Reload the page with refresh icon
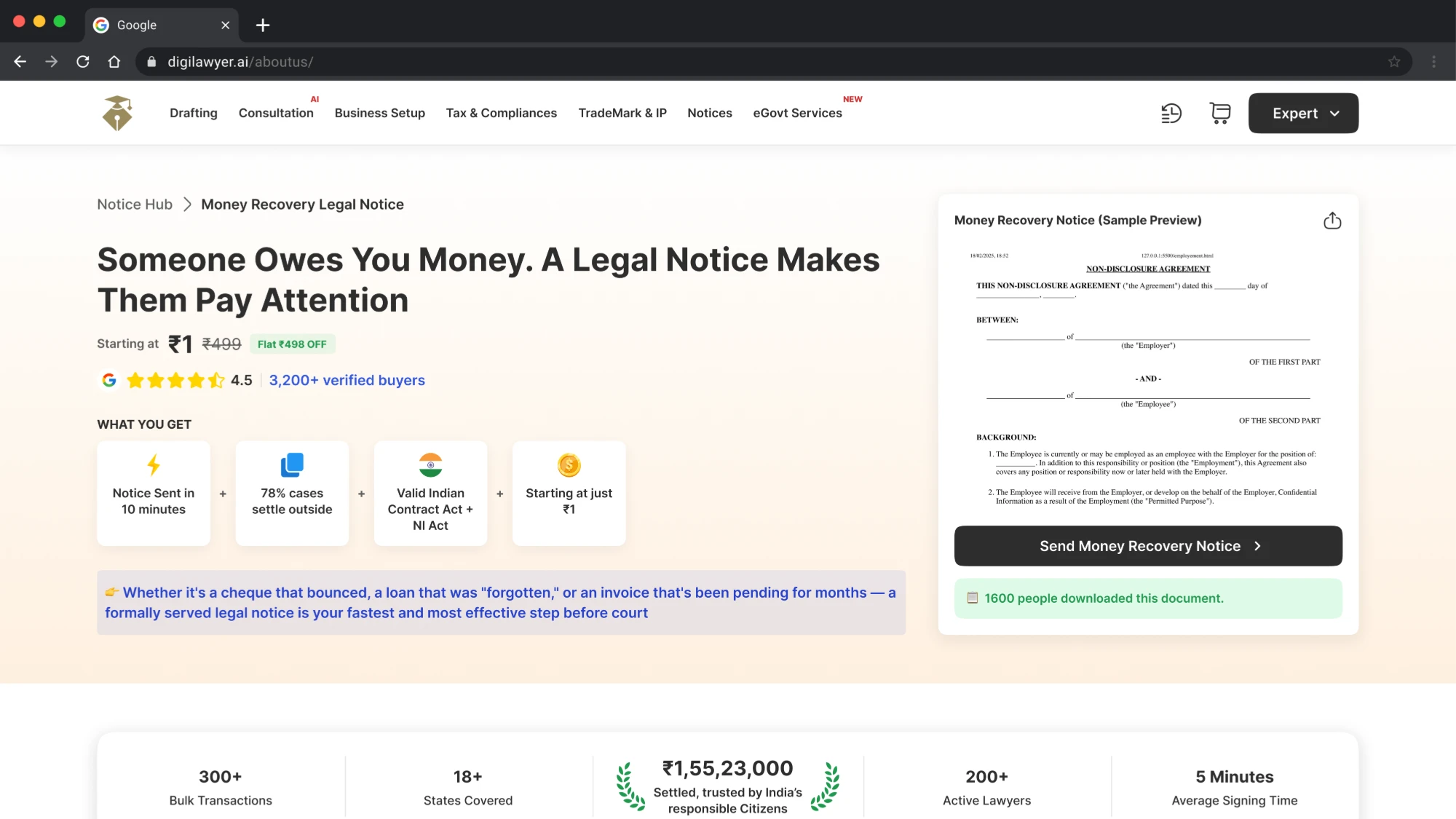Viewport: 1456px width, 819px height. [x=83, y=62]
